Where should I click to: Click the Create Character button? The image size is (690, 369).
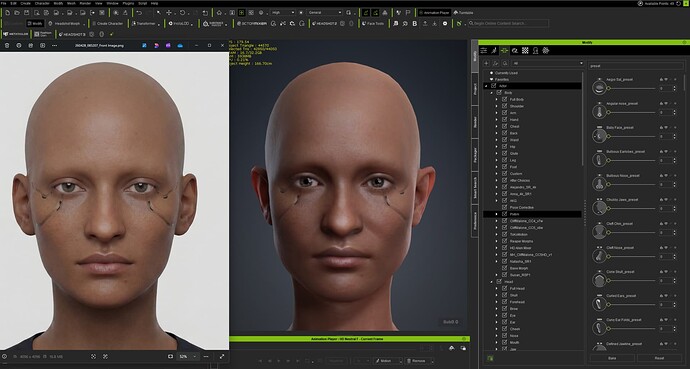click(x=107, y=24)
